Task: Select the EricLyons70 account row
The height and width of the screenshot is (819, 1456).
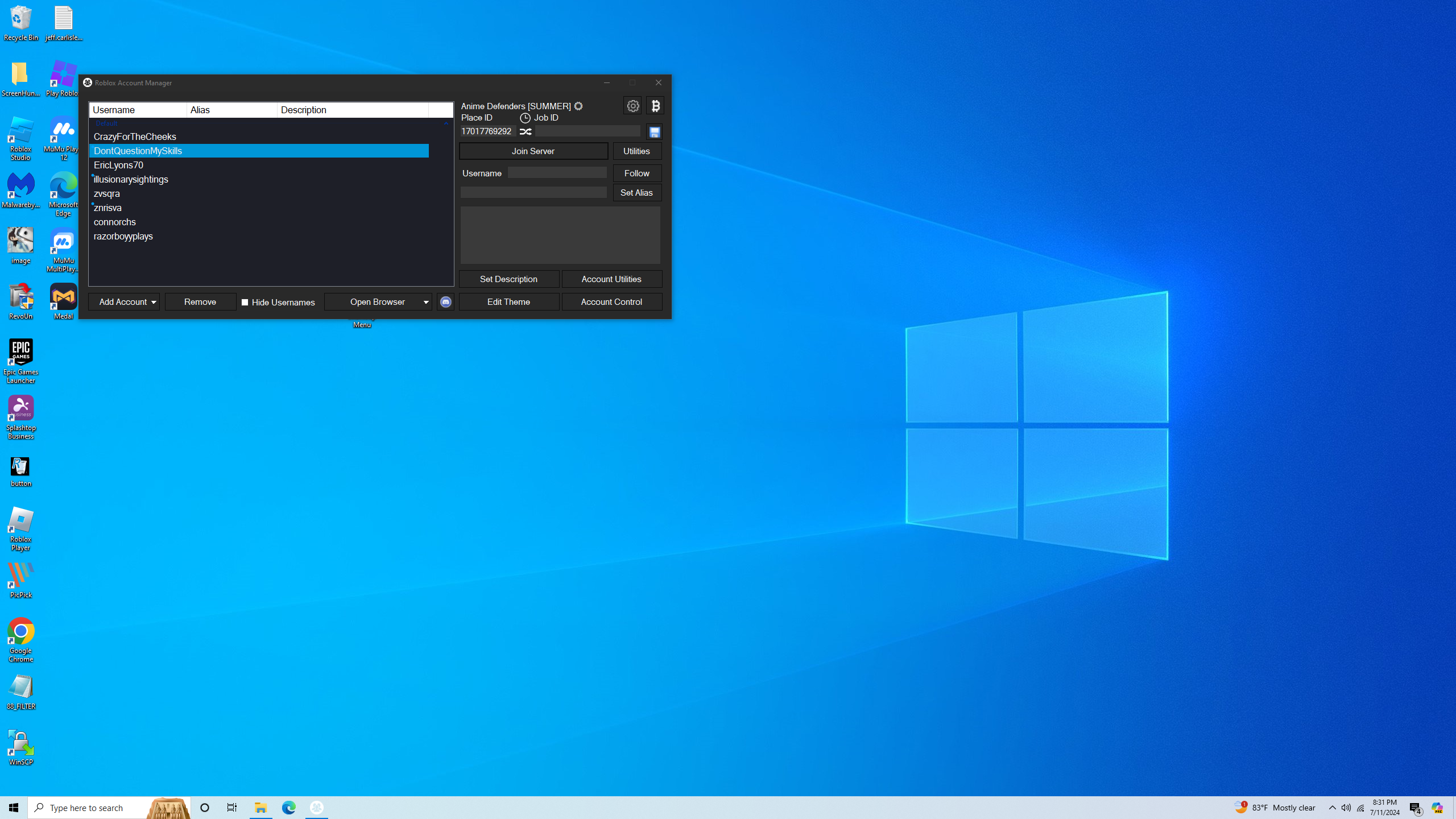Action: [118, 166]
